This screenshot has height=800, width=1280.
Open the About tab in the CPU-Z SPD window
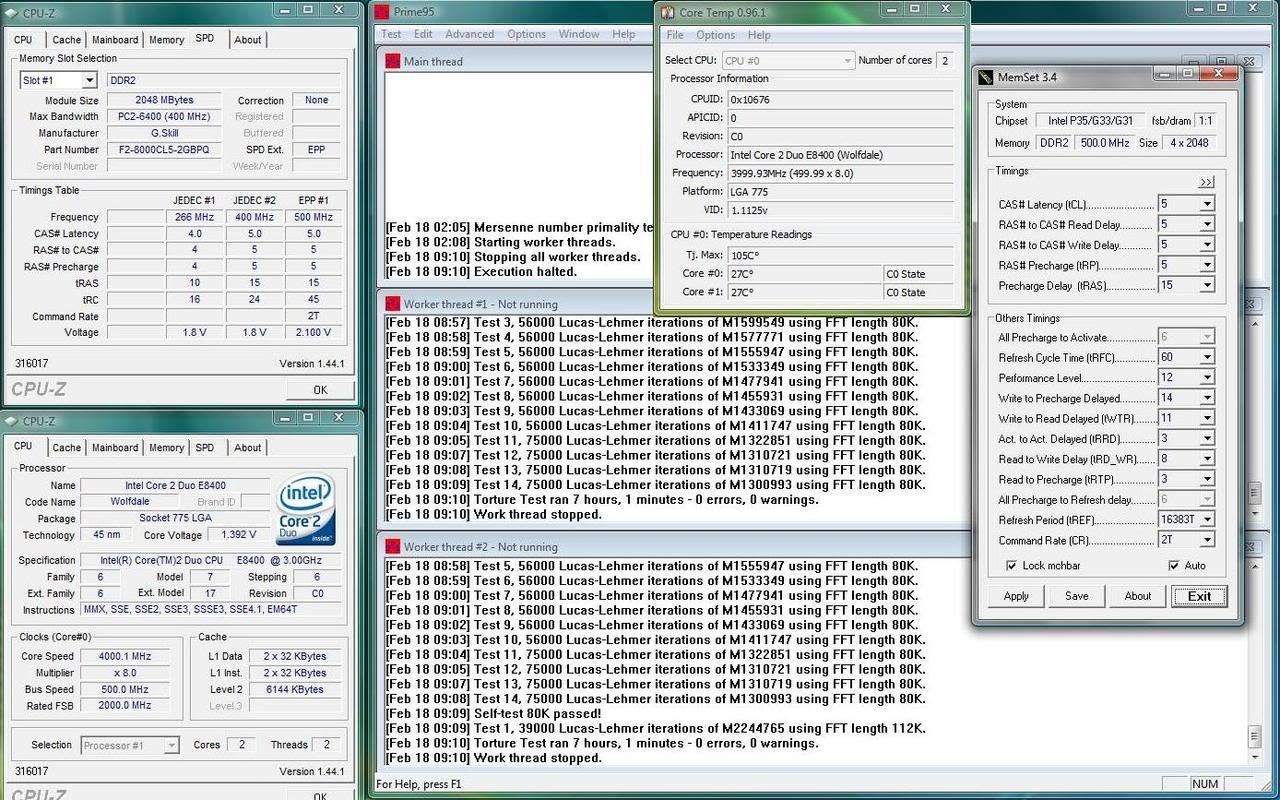point(248,40)
